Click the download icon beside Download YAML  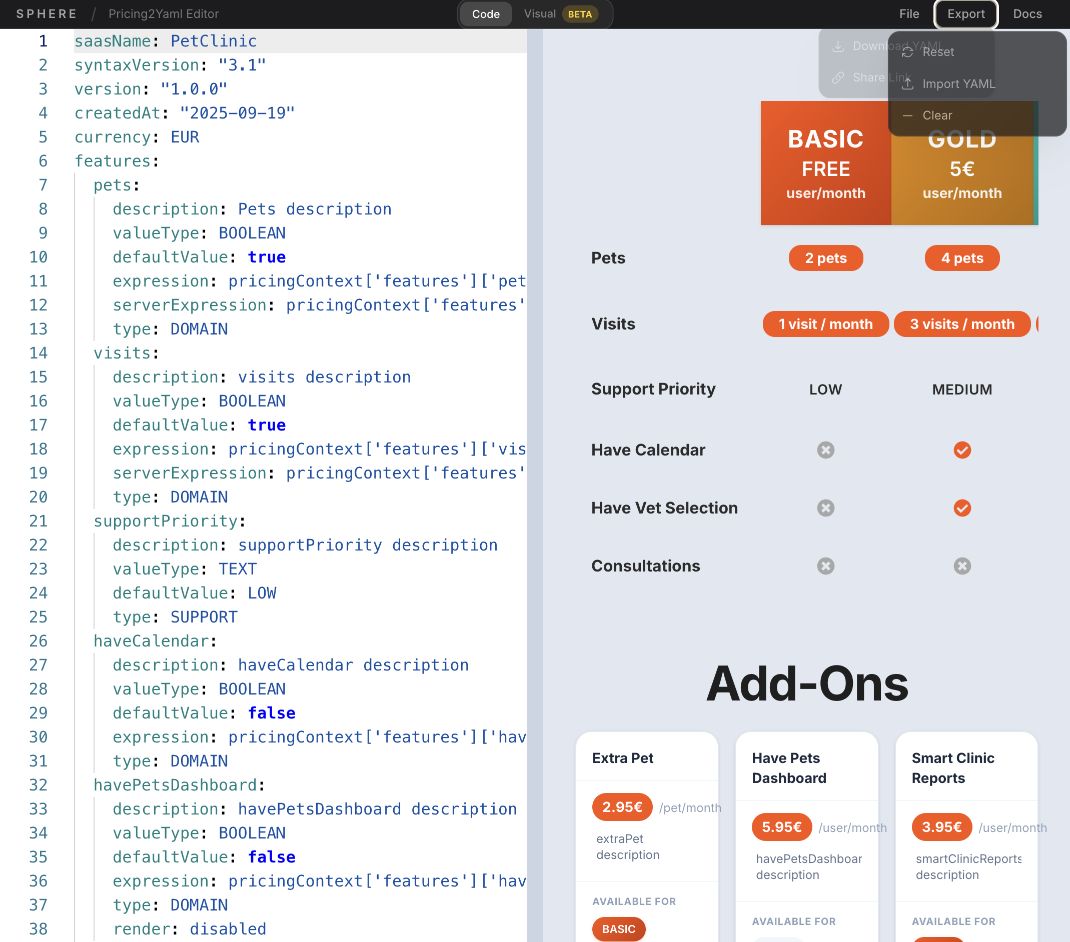pyautogui.click(x=838, y=46)
